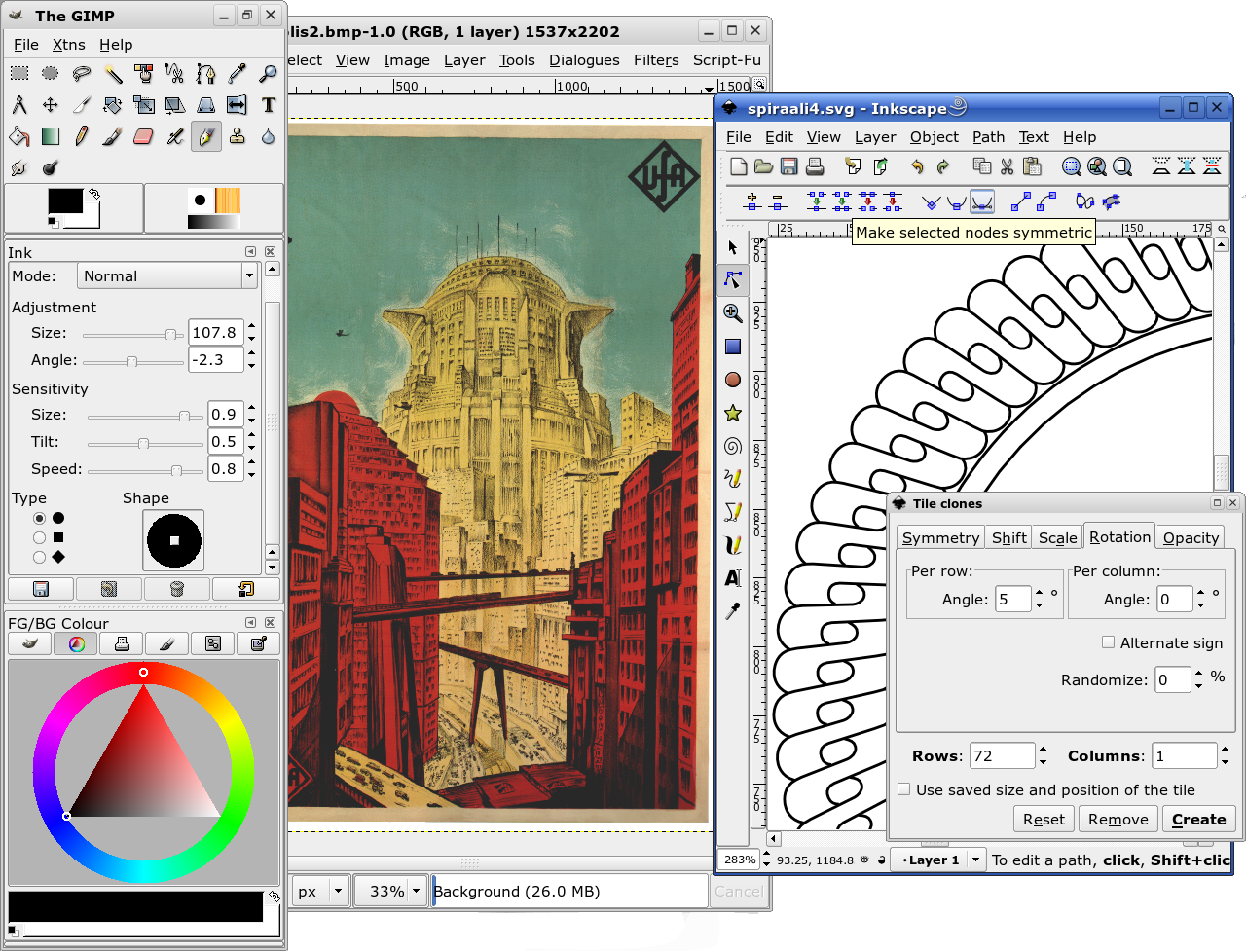The height and width of the screenshot is (952, 1246).
Task: Adjust the Sensitivity Tilt slider
Action: tap(144, 444)
